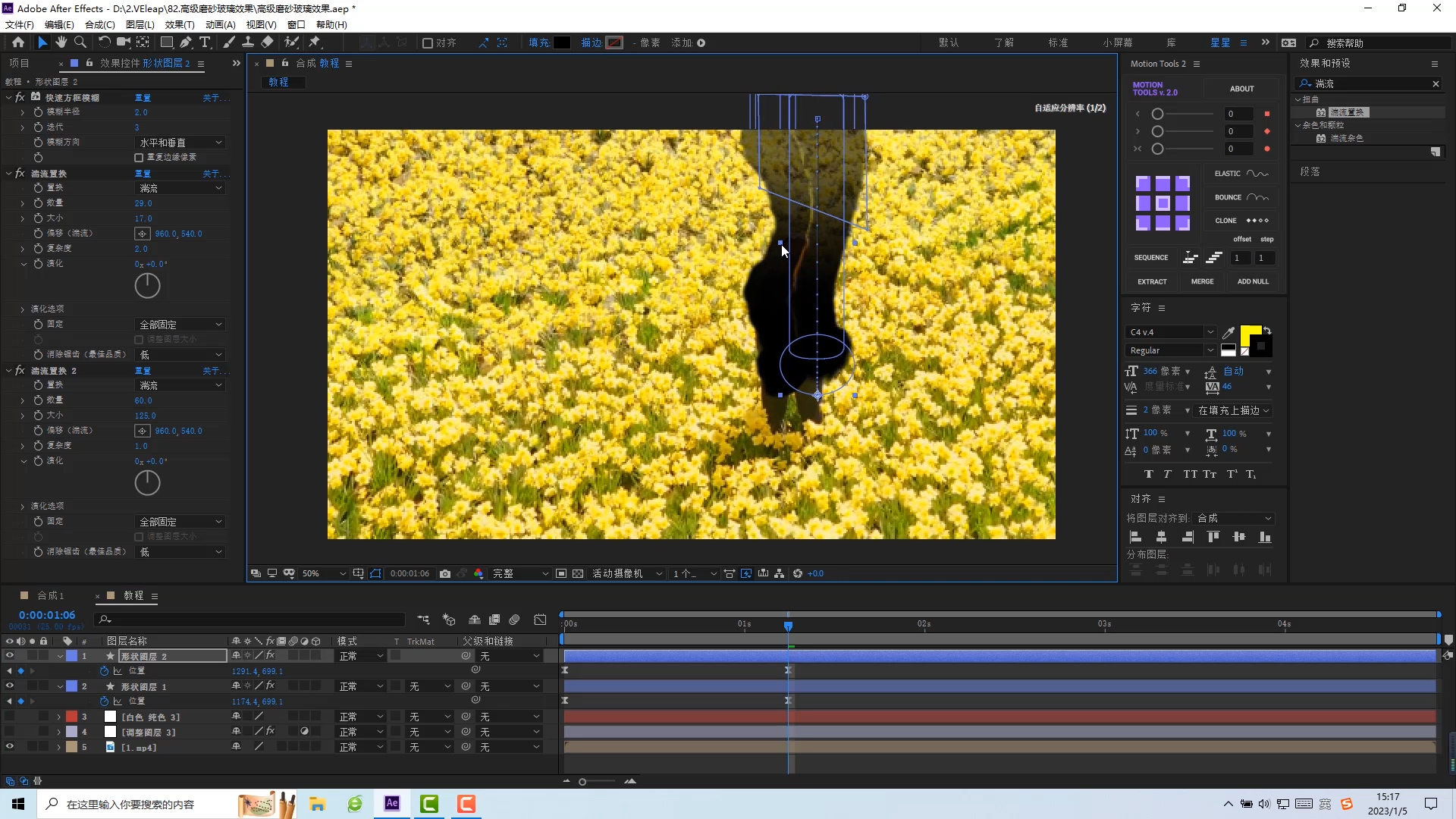
Task: Click the Zoom tool icon
Action: 80,42
